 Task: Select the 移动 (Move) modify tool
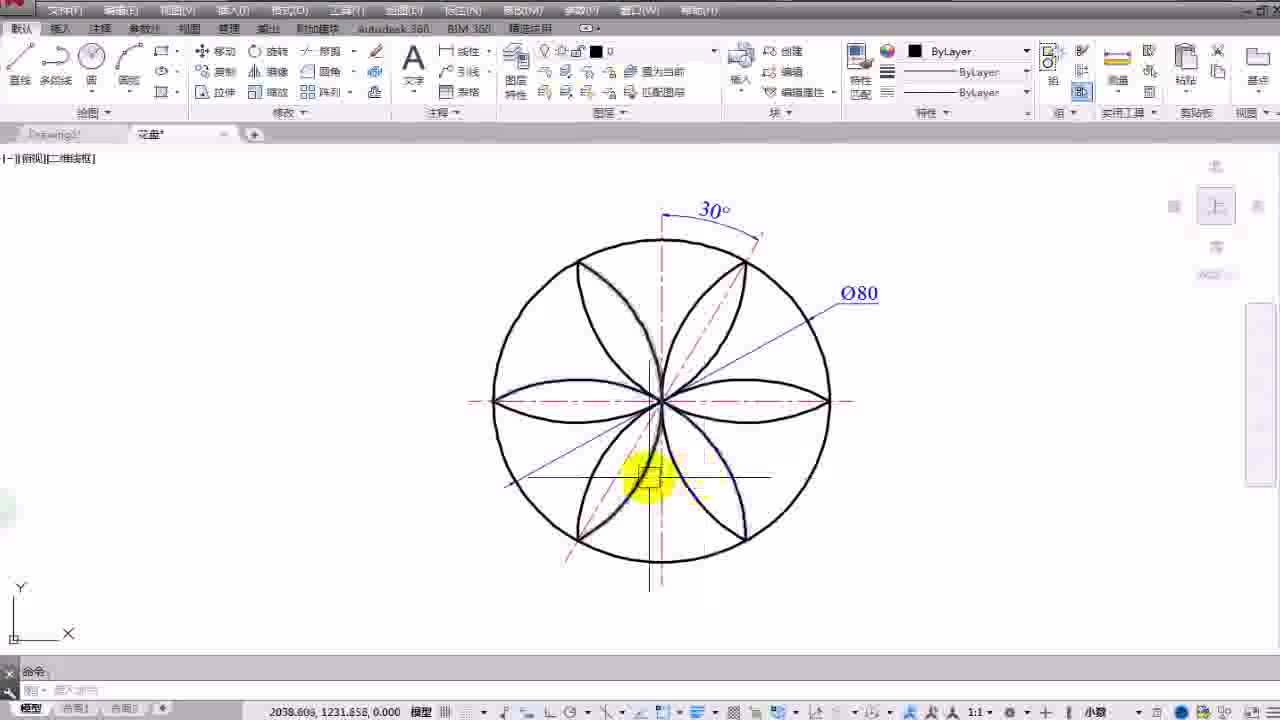click(221, 51)
